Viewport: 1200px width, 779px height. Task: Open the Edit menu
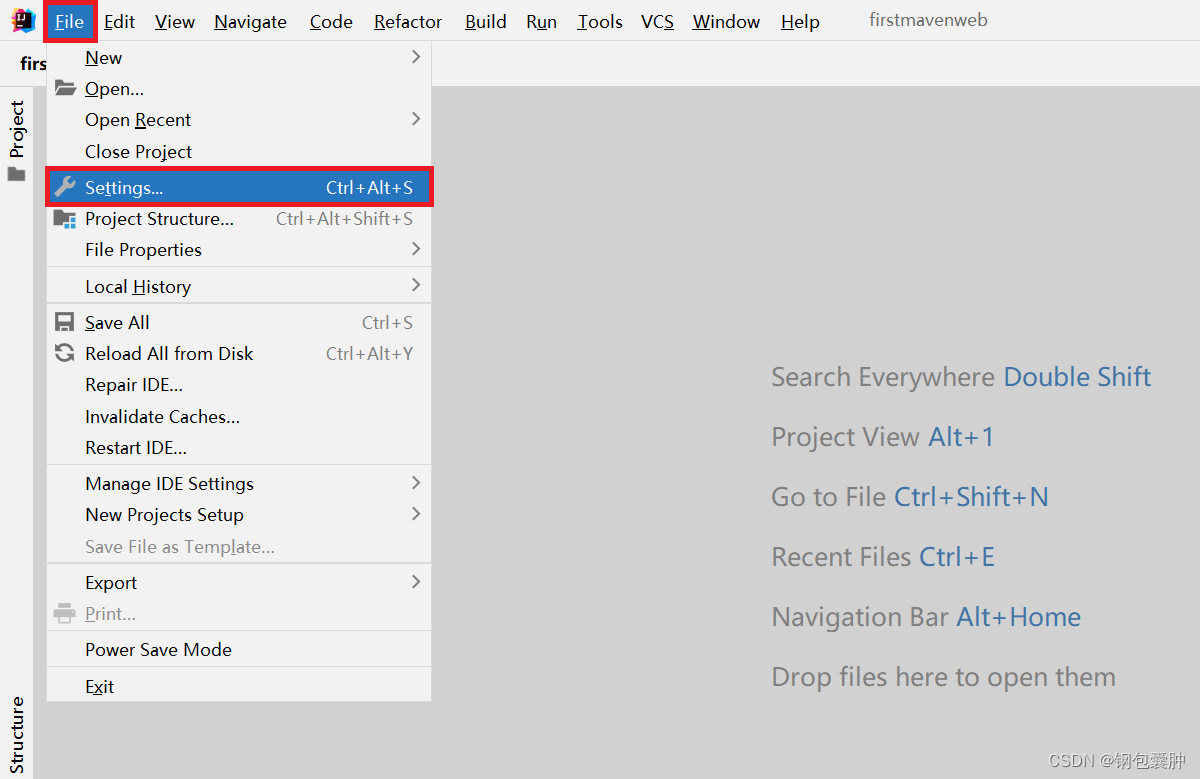tap(120, 21)
